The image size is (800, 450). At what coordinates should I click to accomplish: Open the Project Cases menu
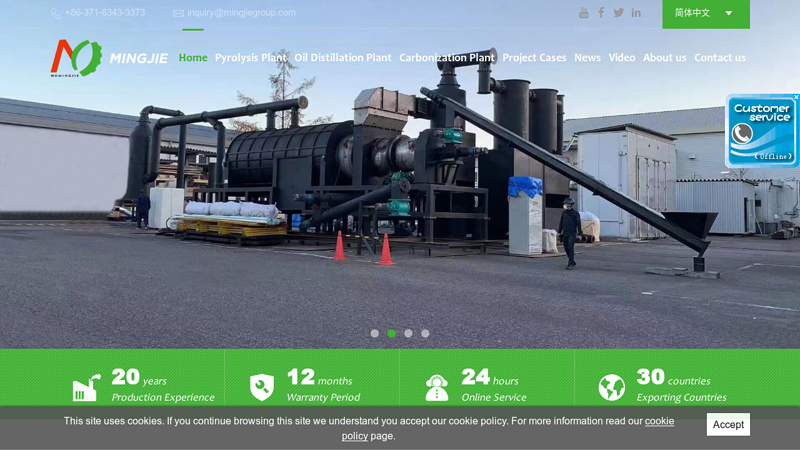(534, 58)
